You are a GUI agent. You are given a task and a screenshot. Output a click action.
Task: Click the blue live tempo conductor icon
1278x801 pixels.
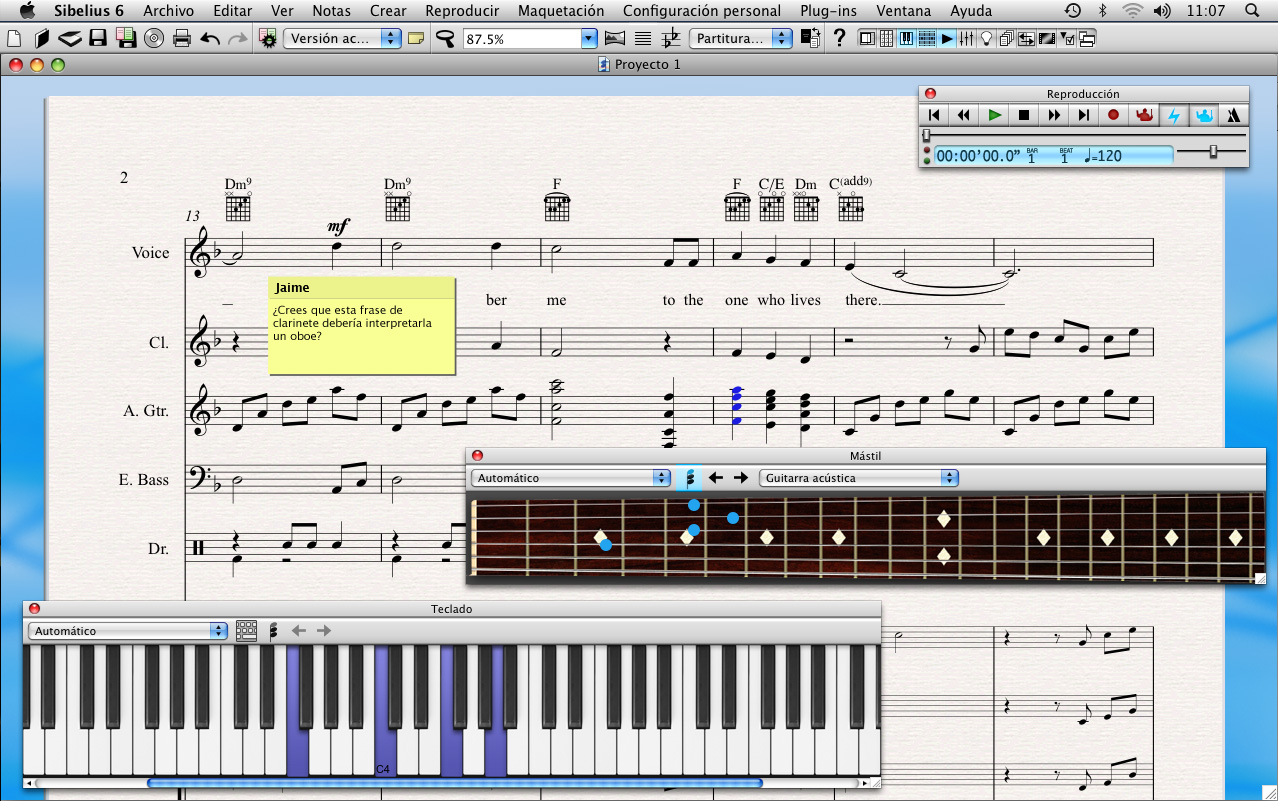pos(1204,115)
